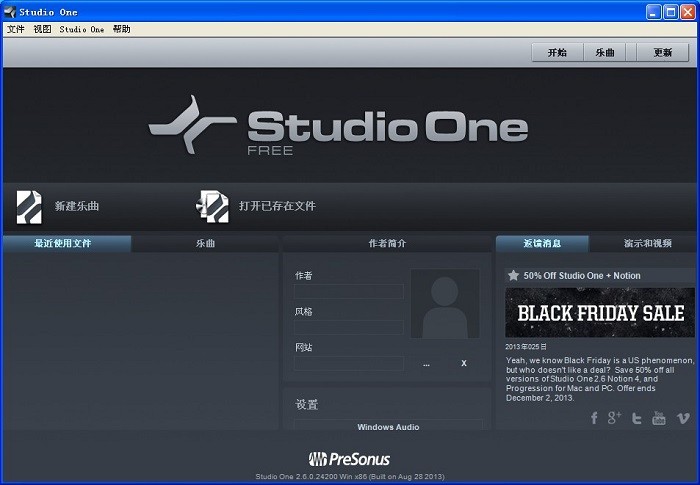The width and height of the screenshot is (700, 485).
Task: Open the 视图 menu
Action: pos(42,29)
